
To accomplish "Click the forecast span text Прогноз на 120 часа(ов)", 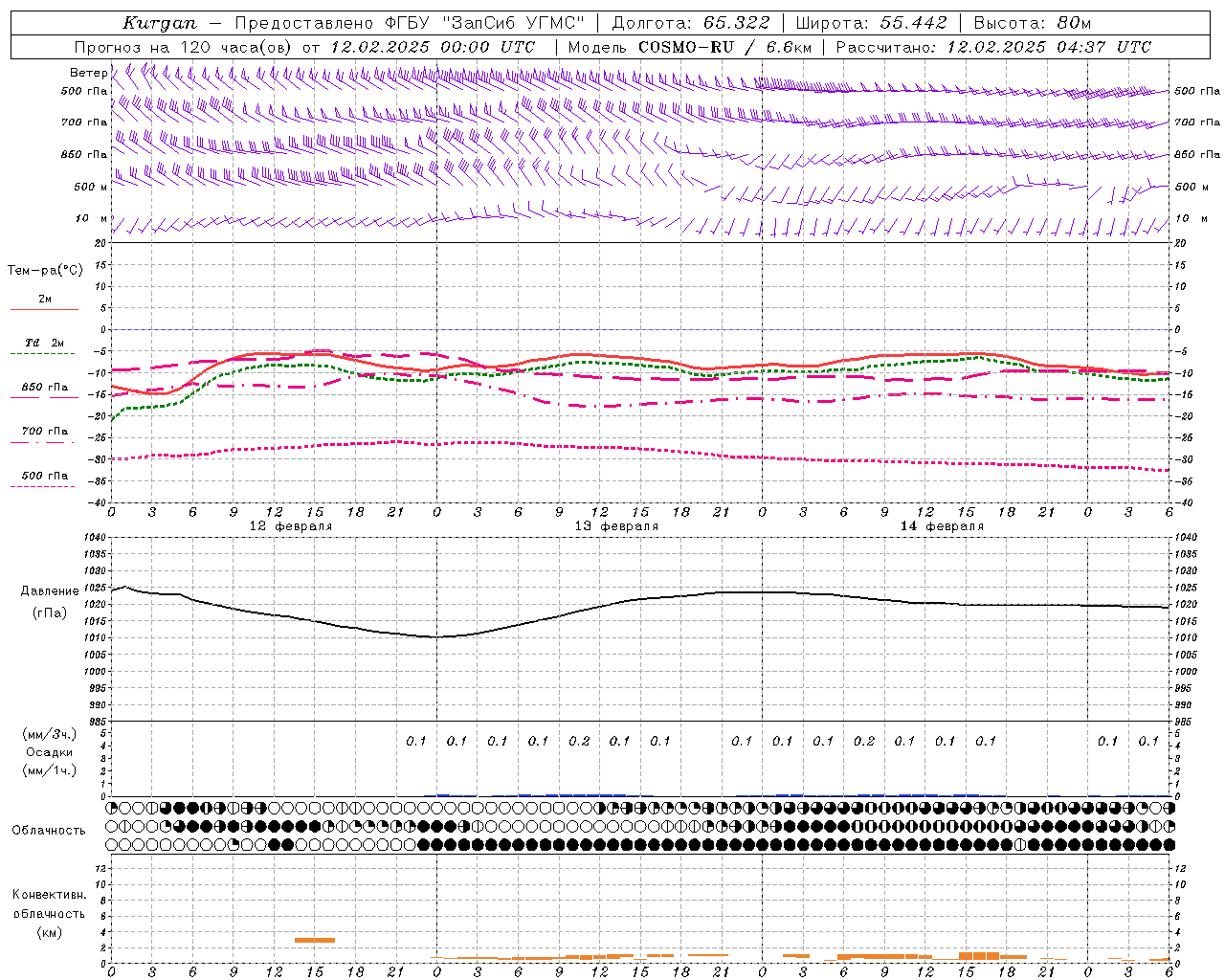I will click(x=184, y=47).
